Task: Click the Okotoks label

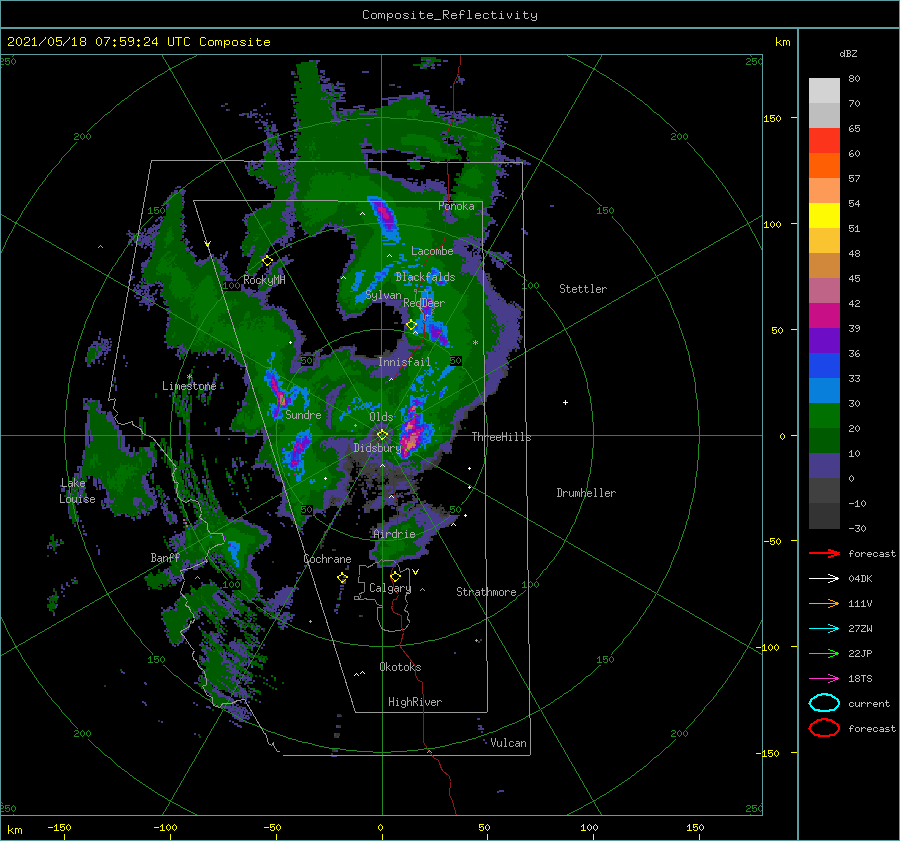Action: click(x=400, y=667)
